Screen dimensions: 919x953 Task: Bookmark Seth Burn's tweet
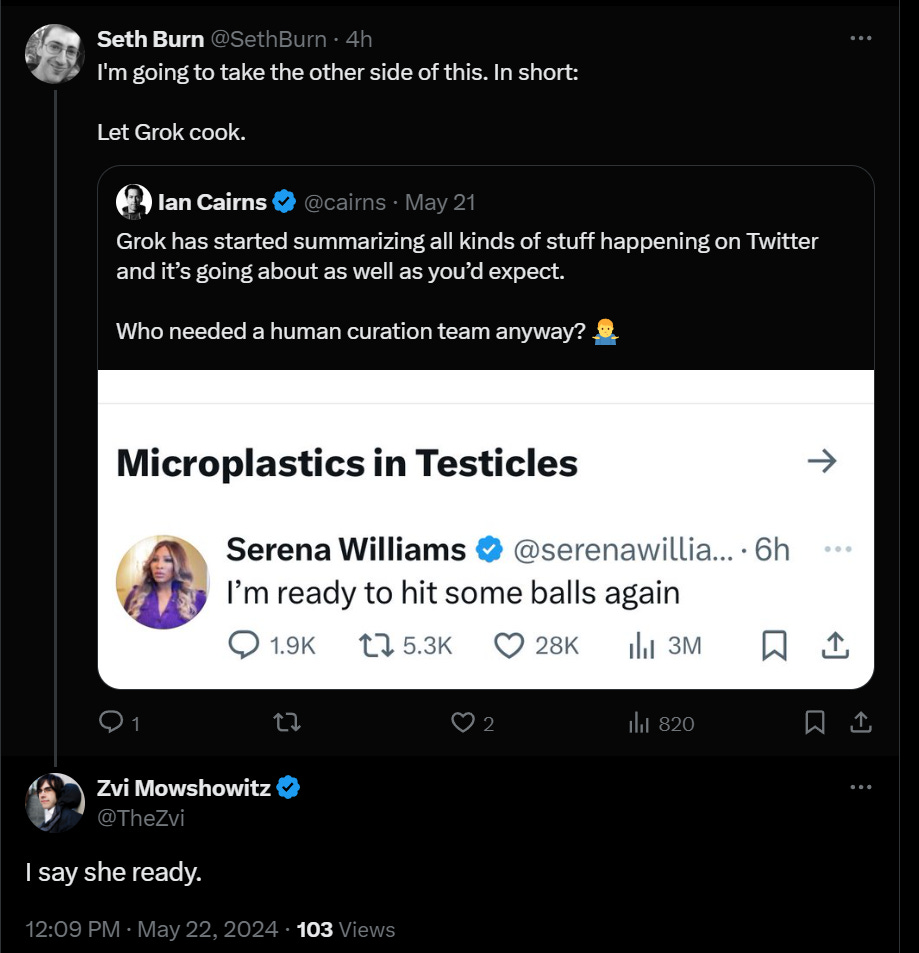coord(815,723)
